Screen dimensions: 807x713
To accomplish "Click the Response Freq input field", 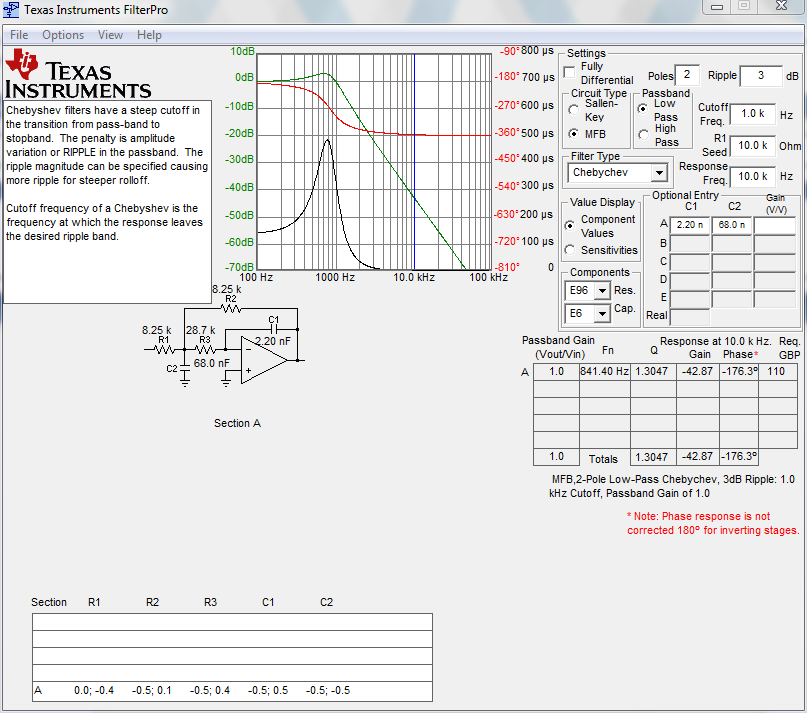I will point(752,177).
